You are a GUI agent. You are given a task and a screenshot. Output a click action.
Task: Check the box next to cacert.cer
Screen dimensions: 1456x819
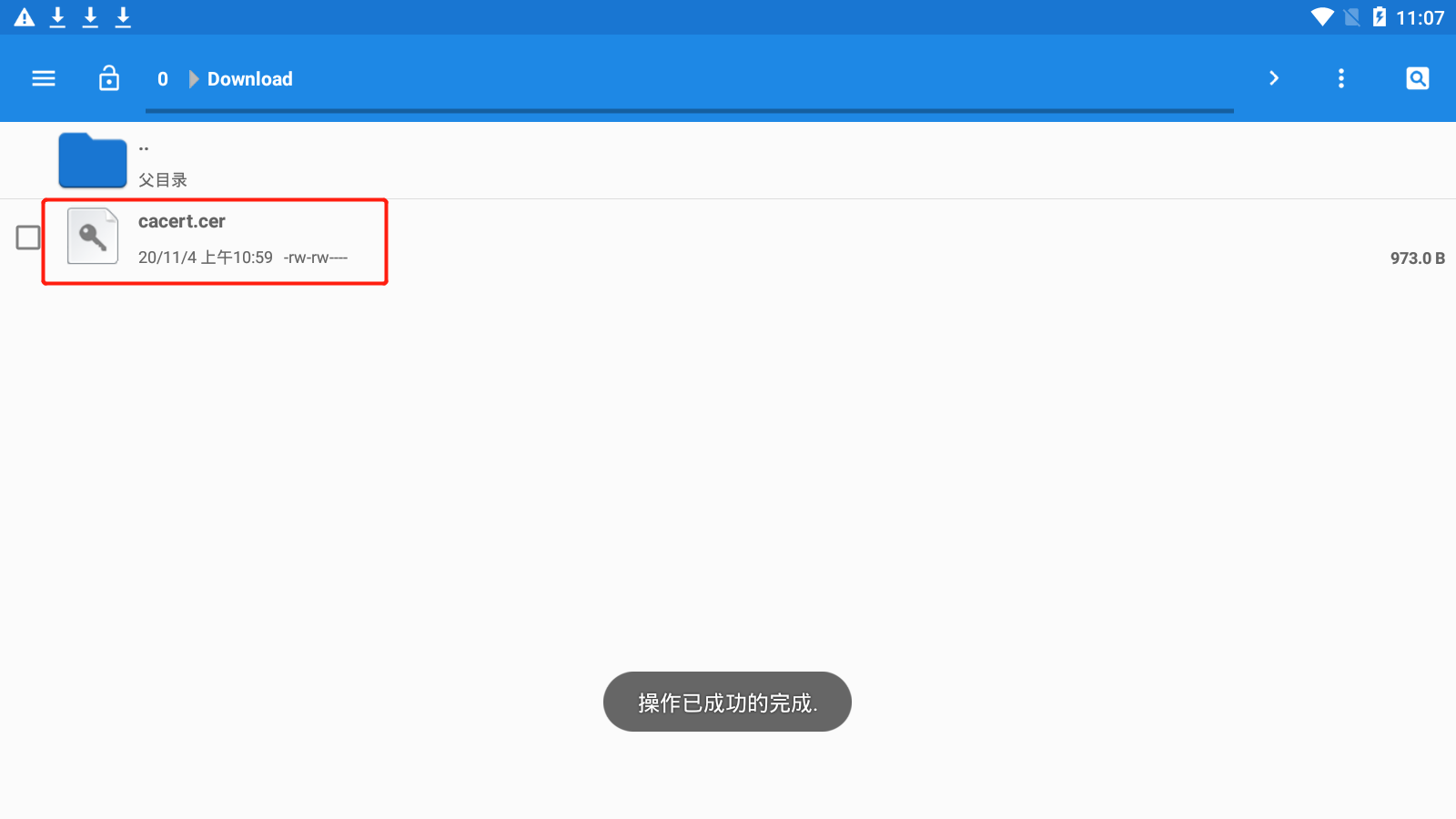28,238
